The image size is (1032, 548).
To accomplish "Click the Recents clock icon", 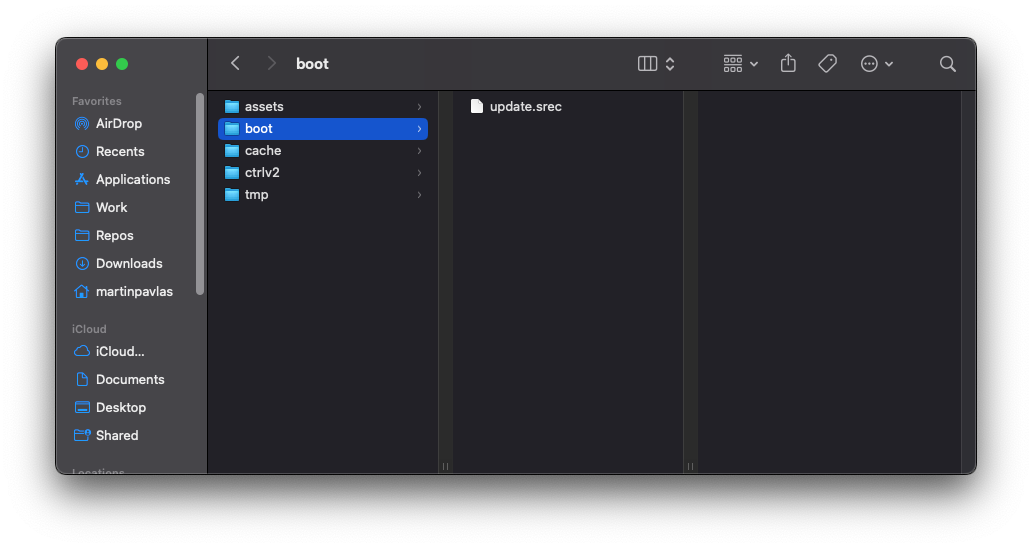I will [x=82, y=151].
